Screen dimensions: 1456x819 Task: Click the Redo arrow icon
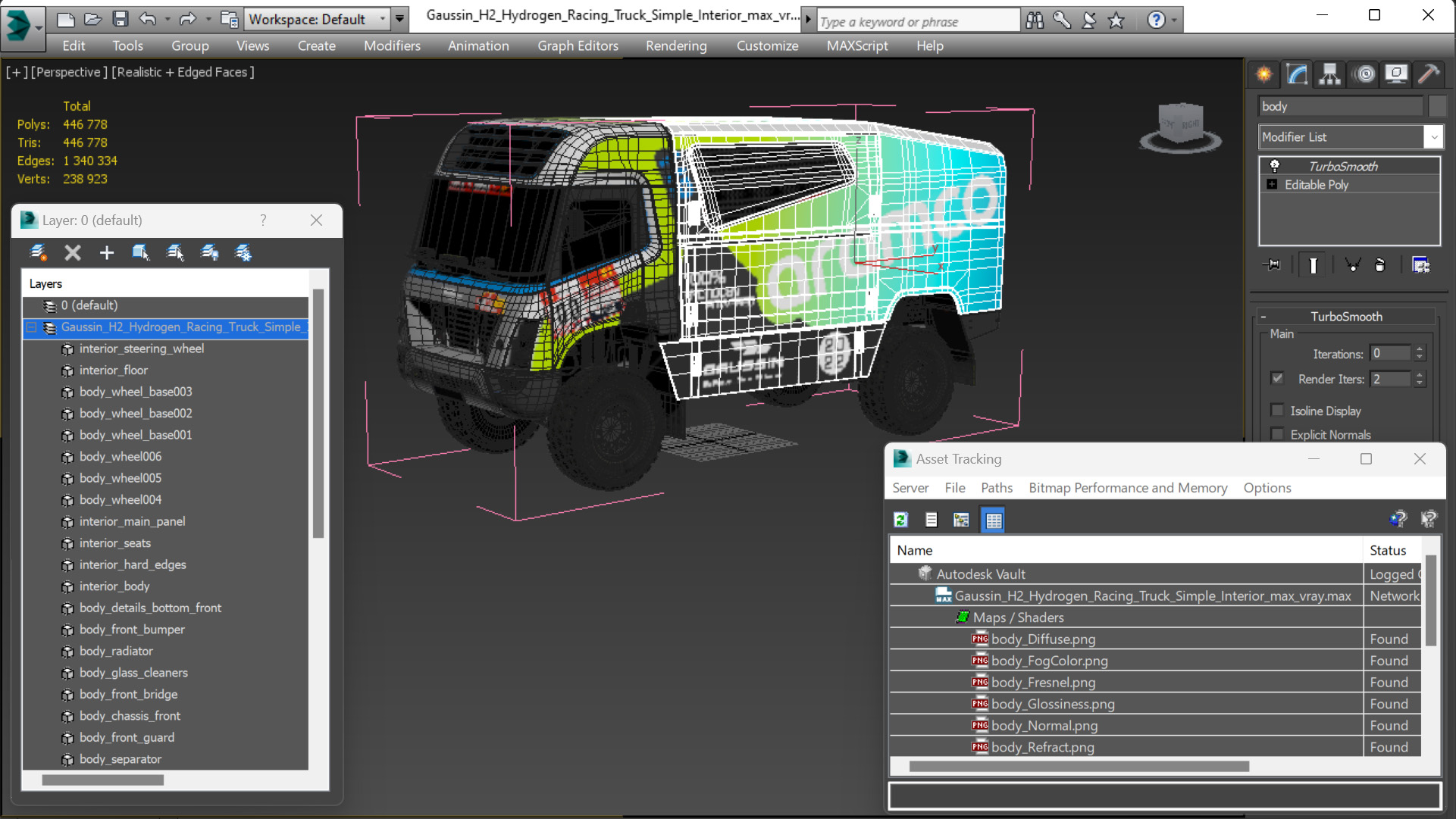(187, 19)
